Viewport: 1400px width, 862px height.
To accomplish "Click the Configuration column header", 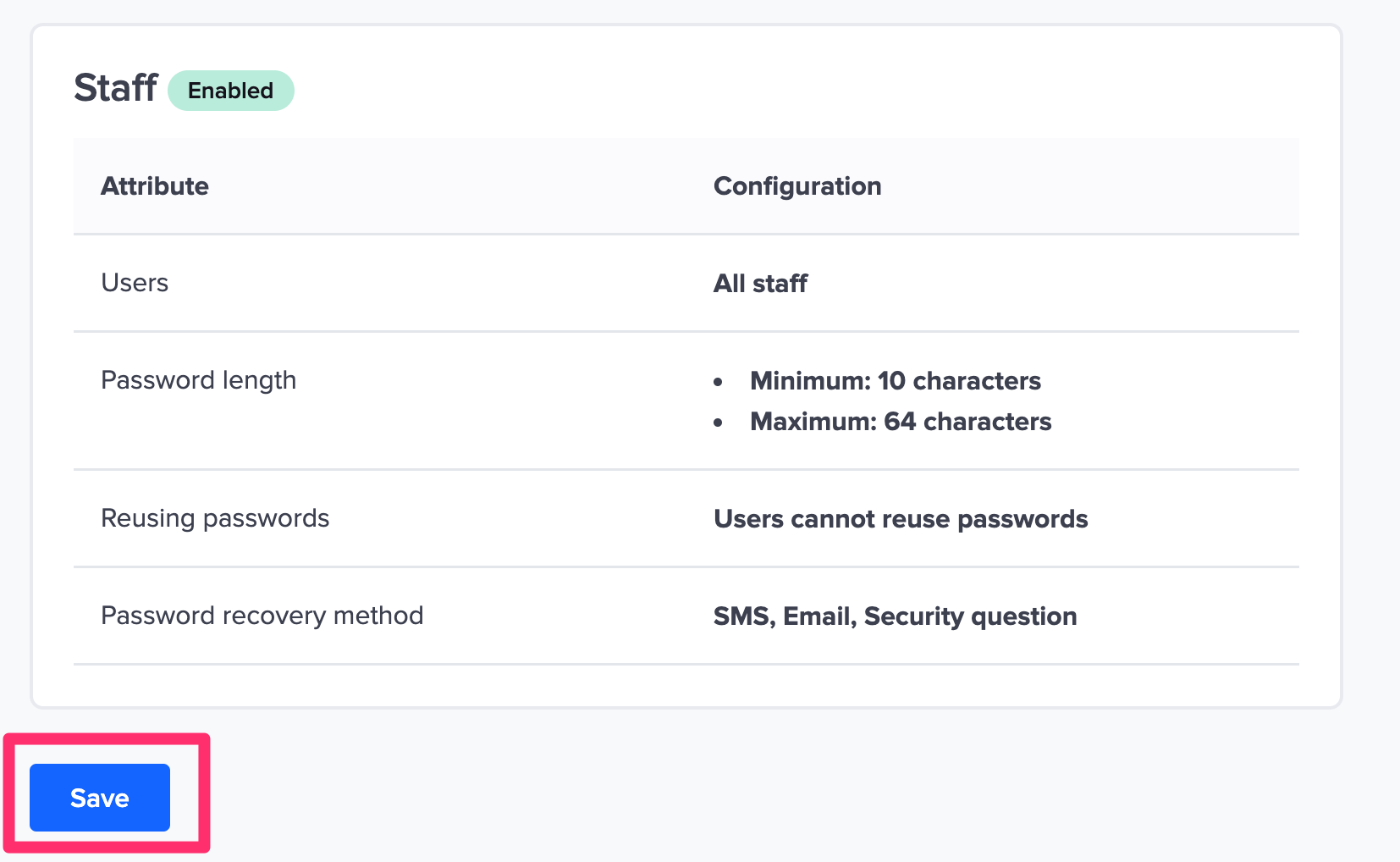I will tap(797, 185).
